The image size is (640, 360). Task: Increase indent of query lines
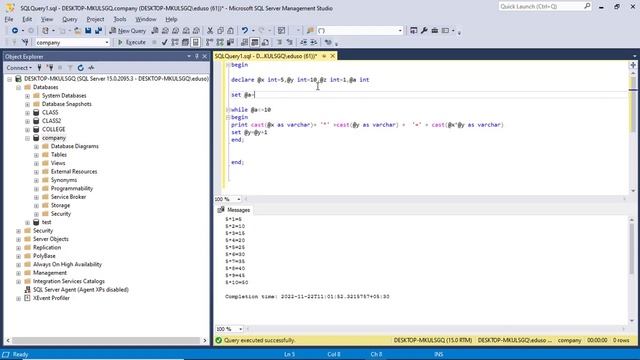[313, 42]
